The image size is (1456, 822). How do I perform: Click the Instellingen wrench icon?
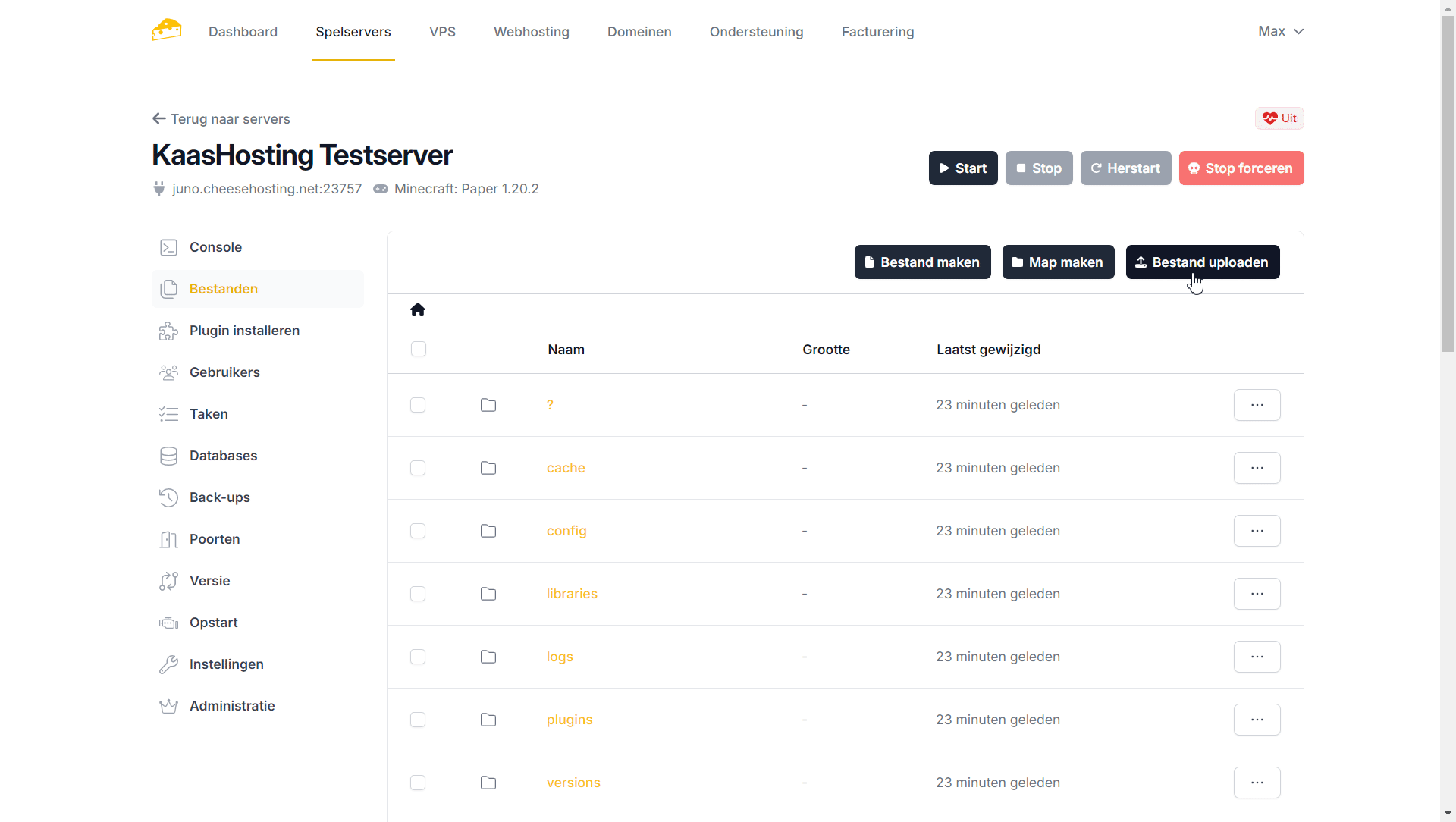click(x=168, y=664)
